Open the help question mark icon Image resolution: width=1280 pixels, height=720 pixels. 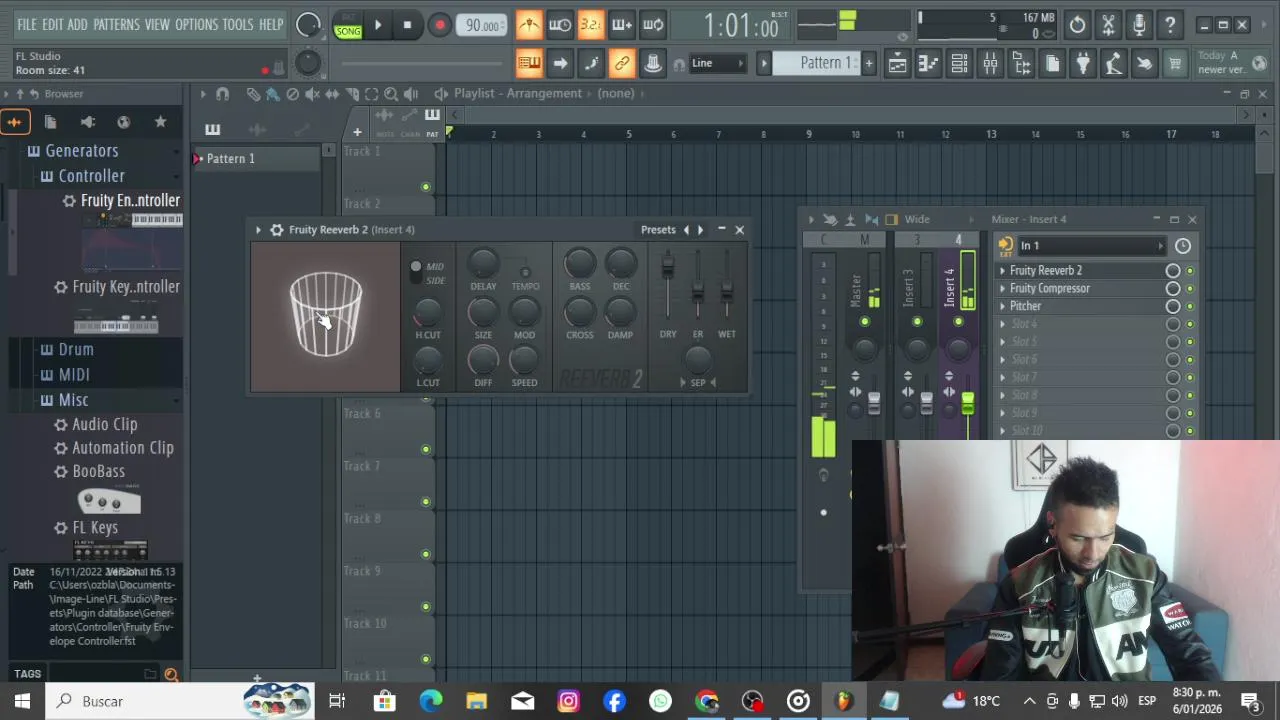[1170, 25]
